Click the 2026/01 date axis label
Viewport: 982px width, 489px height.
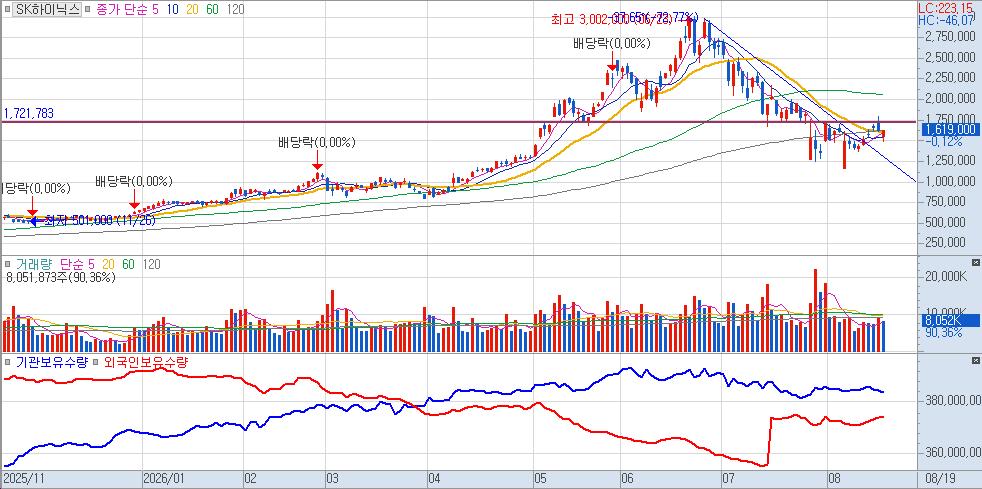[x=162, y=480]
